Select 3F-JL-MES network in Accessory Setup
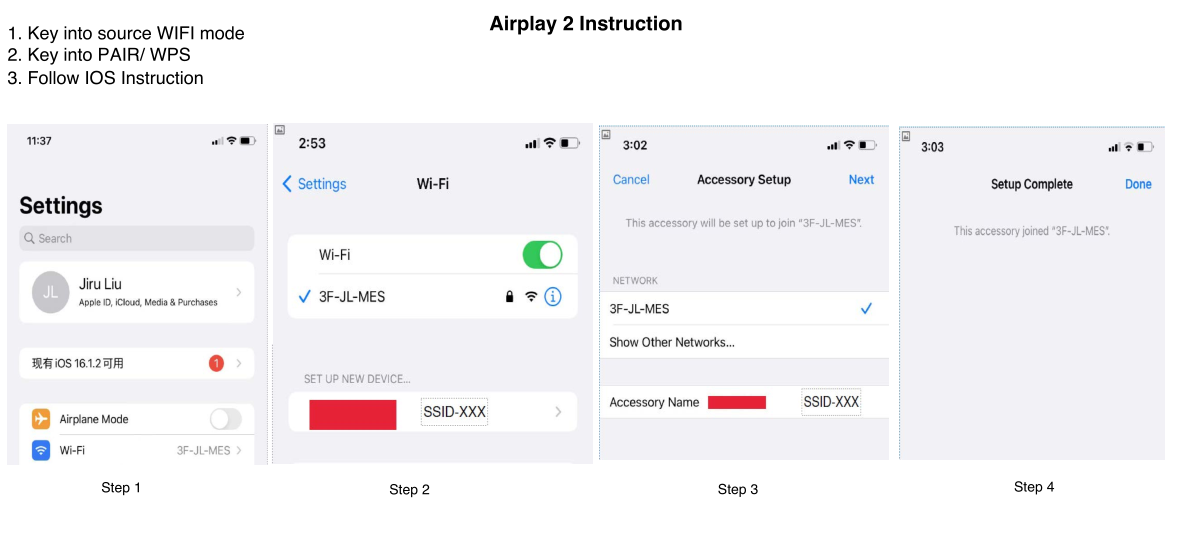 click(x=740, y=309)
